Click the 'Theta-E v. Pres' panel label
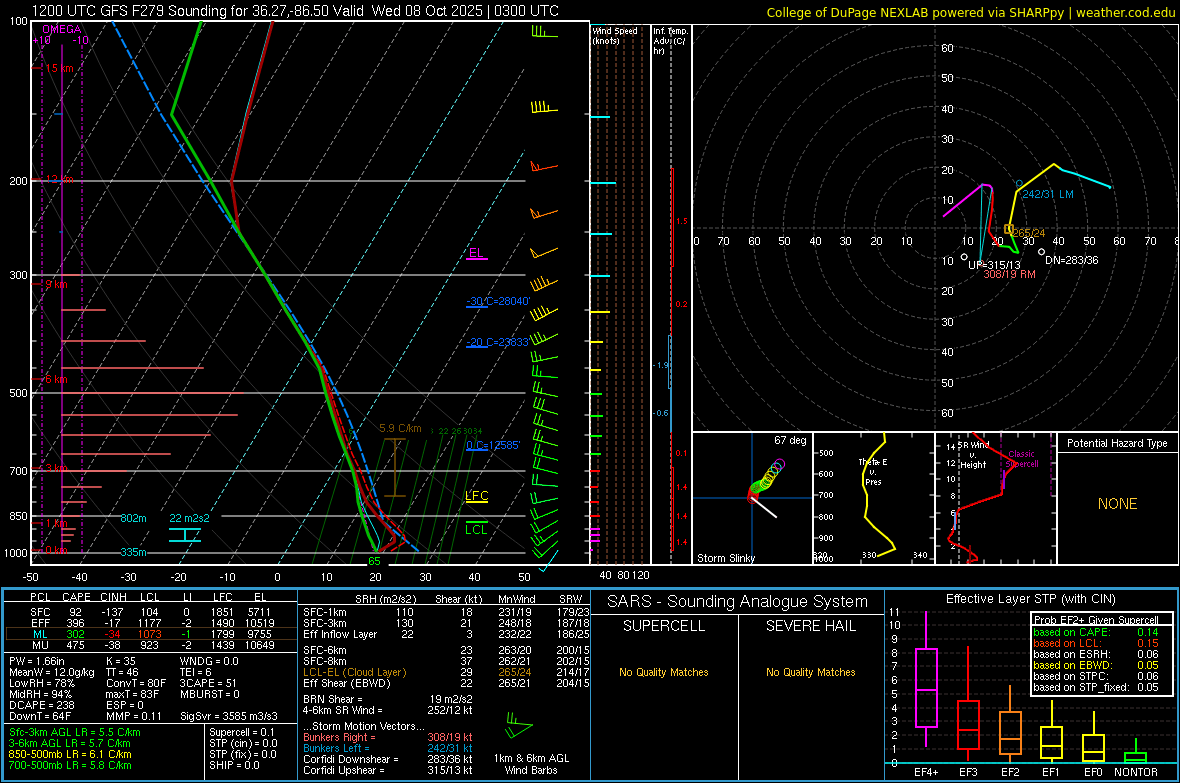Image resolution: width=1180 pixels, height=783 pixels. [x=873, y=471]
